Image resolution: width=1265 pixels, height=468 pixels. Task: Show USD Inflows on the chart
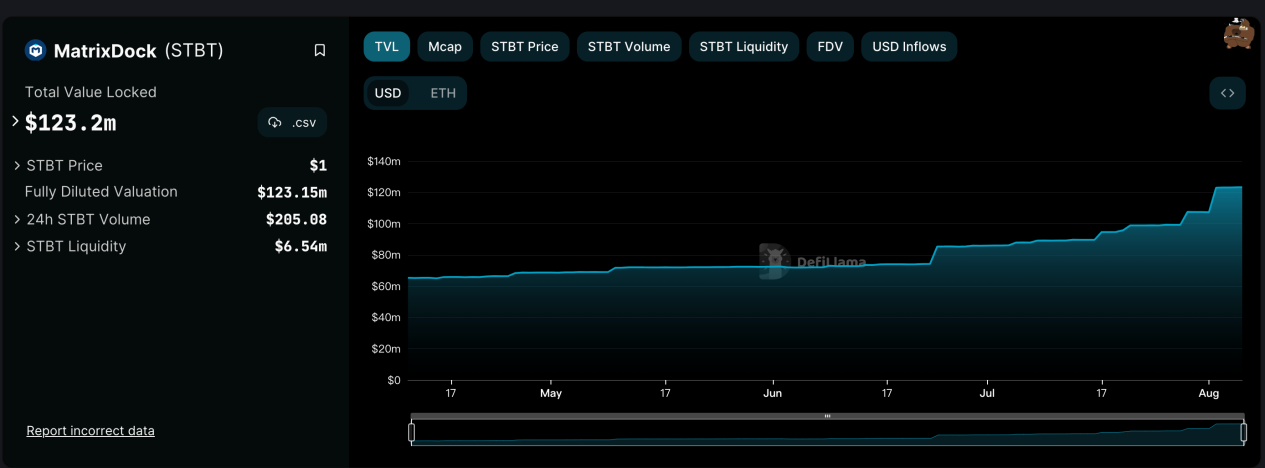click(909, 46)
